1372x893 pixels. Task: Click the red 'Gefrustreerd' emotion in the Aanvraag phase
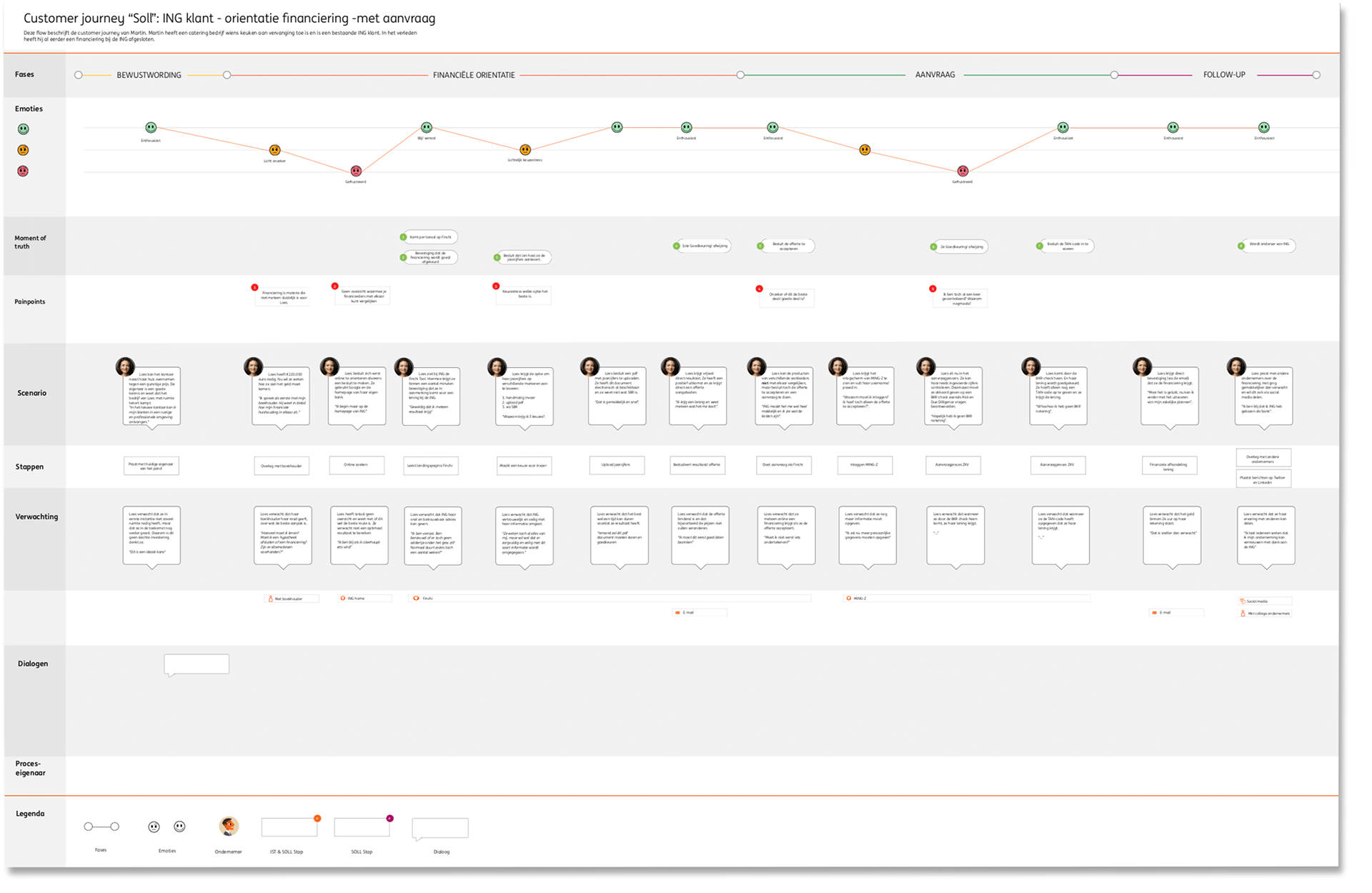[963, 171]
